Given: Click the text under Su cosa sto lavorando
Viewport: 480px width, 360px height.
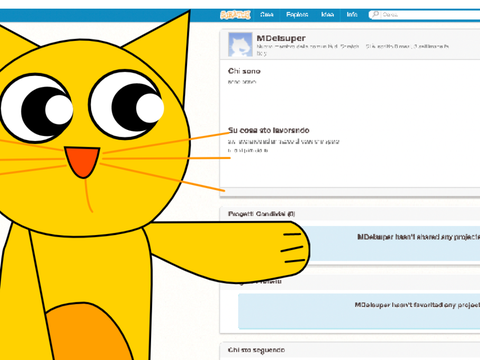Looking at the screenshot, I should [x=284, y=146].
